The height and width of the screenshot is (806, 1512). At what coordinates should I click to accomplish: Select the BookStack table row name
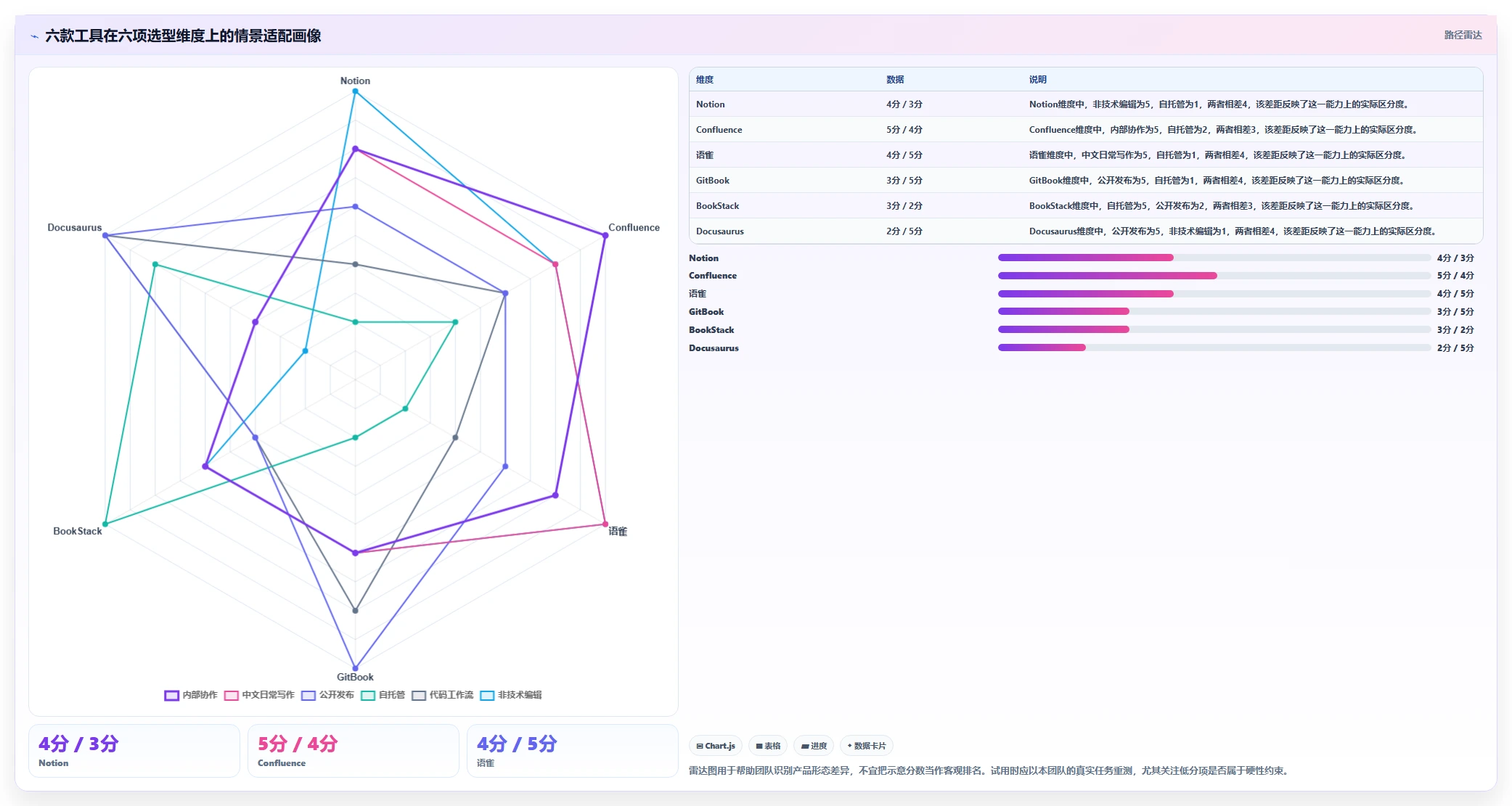pos(718,206)
